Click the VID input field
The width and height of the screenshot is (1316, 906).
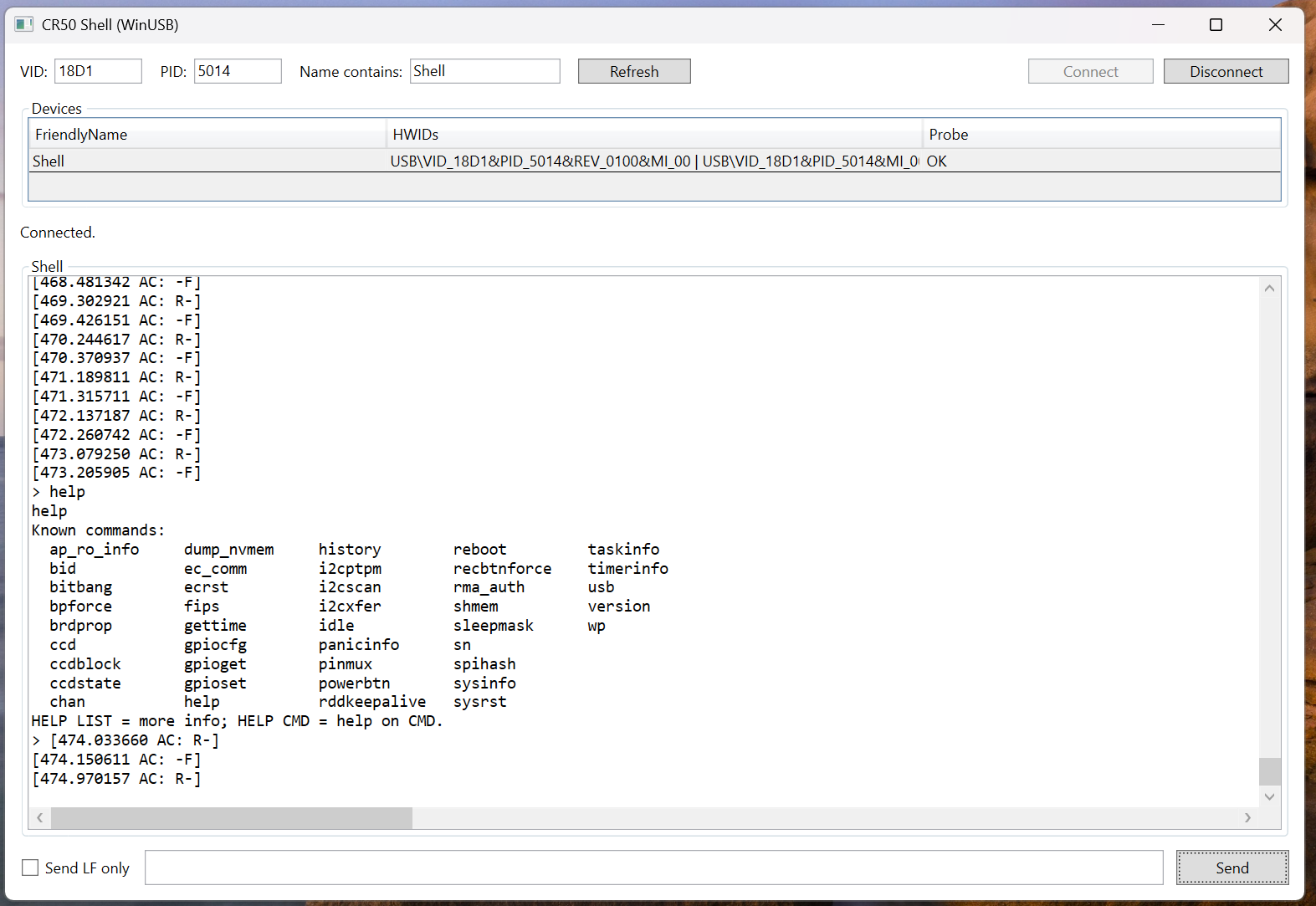click(98, 71)
